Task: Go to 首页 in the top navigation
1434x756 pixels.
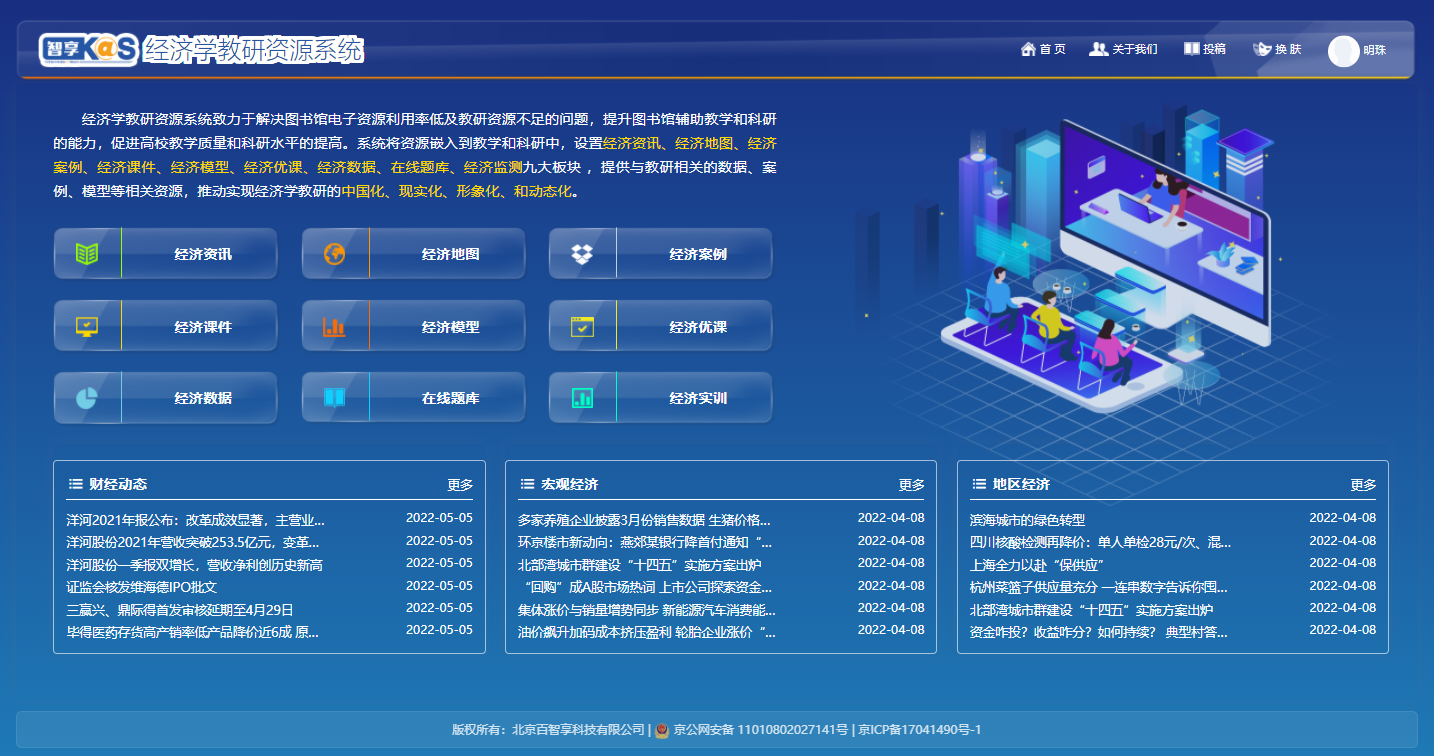Action: pyautogui.click(x=1043, y=49)
